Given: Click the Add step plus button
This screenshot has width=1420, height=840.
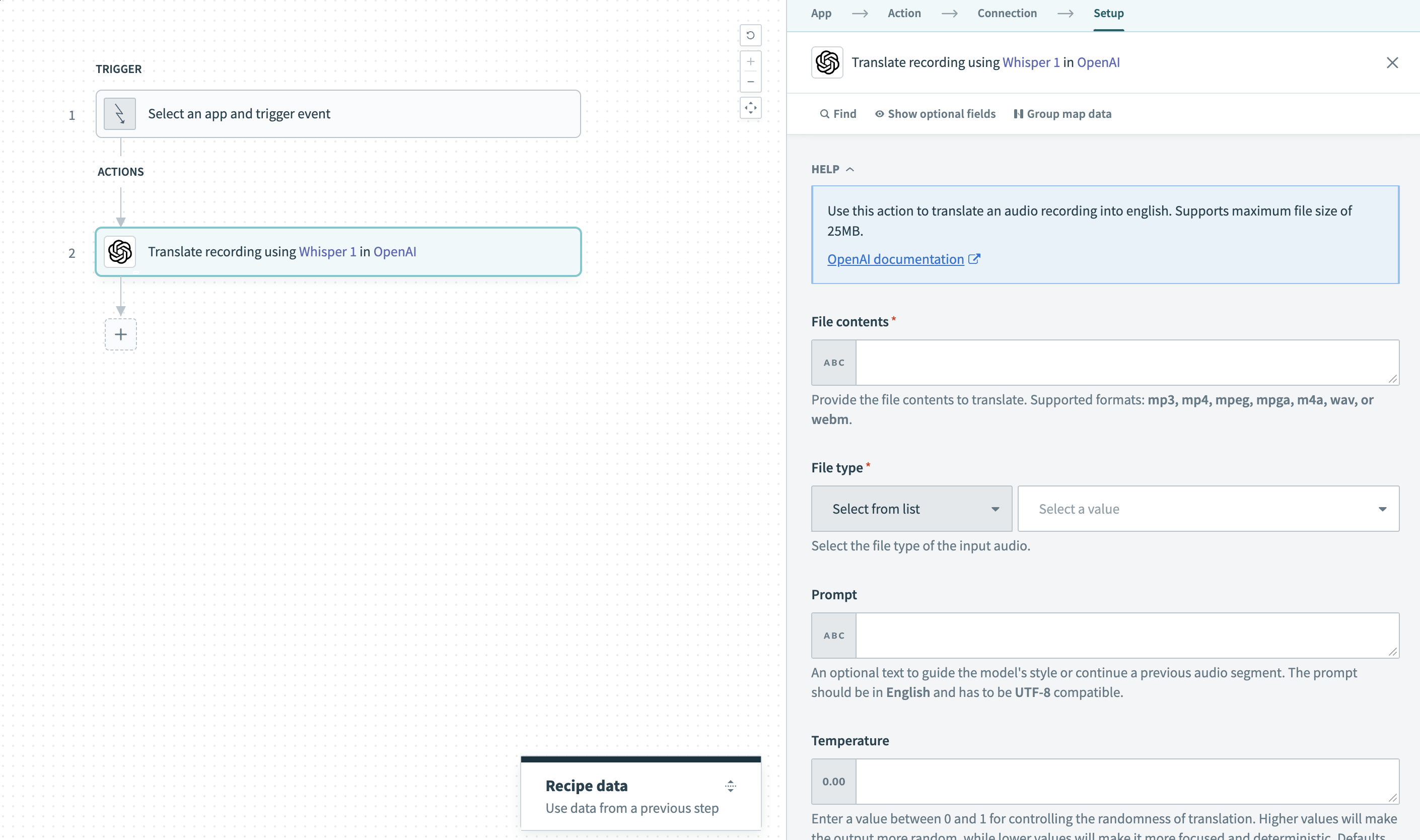Looking at the screenshot, I should click(x=121, y=334).
